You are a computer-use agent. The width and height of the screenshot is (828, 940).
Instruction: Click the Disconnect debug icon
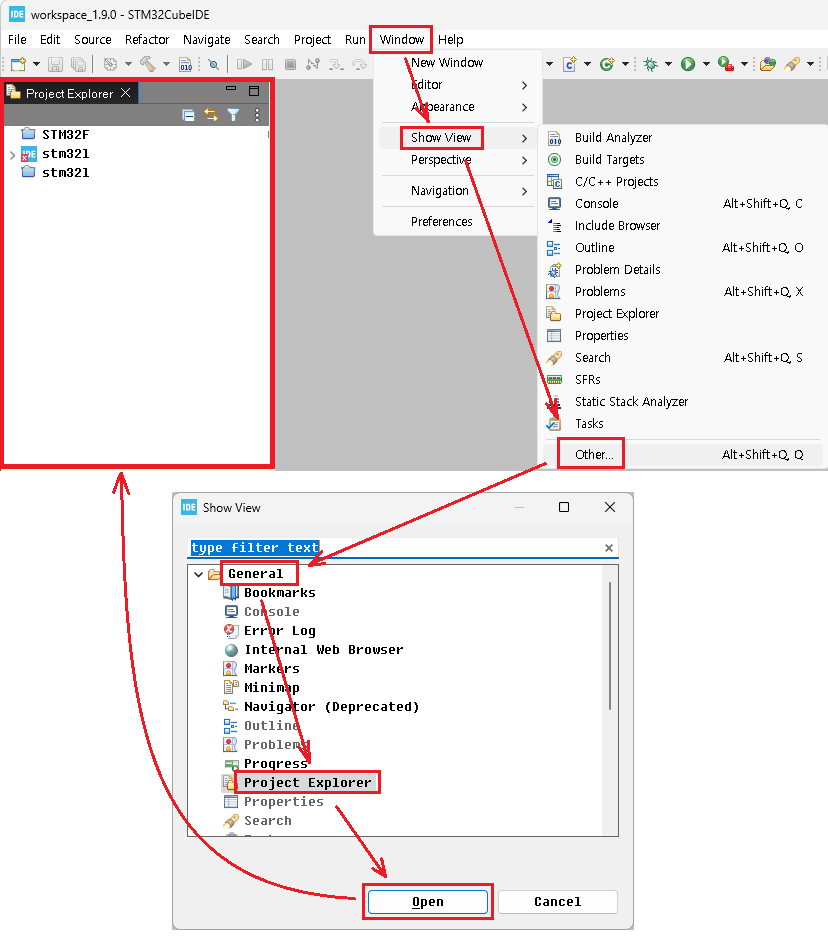[x=313, y=64]
